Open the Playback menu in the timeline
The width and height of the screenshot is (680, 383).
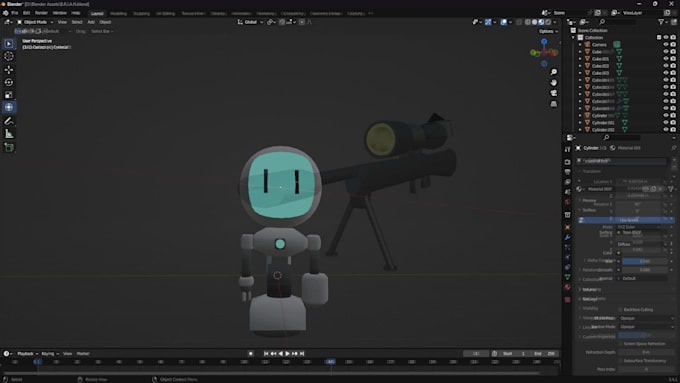click(27, 354)
